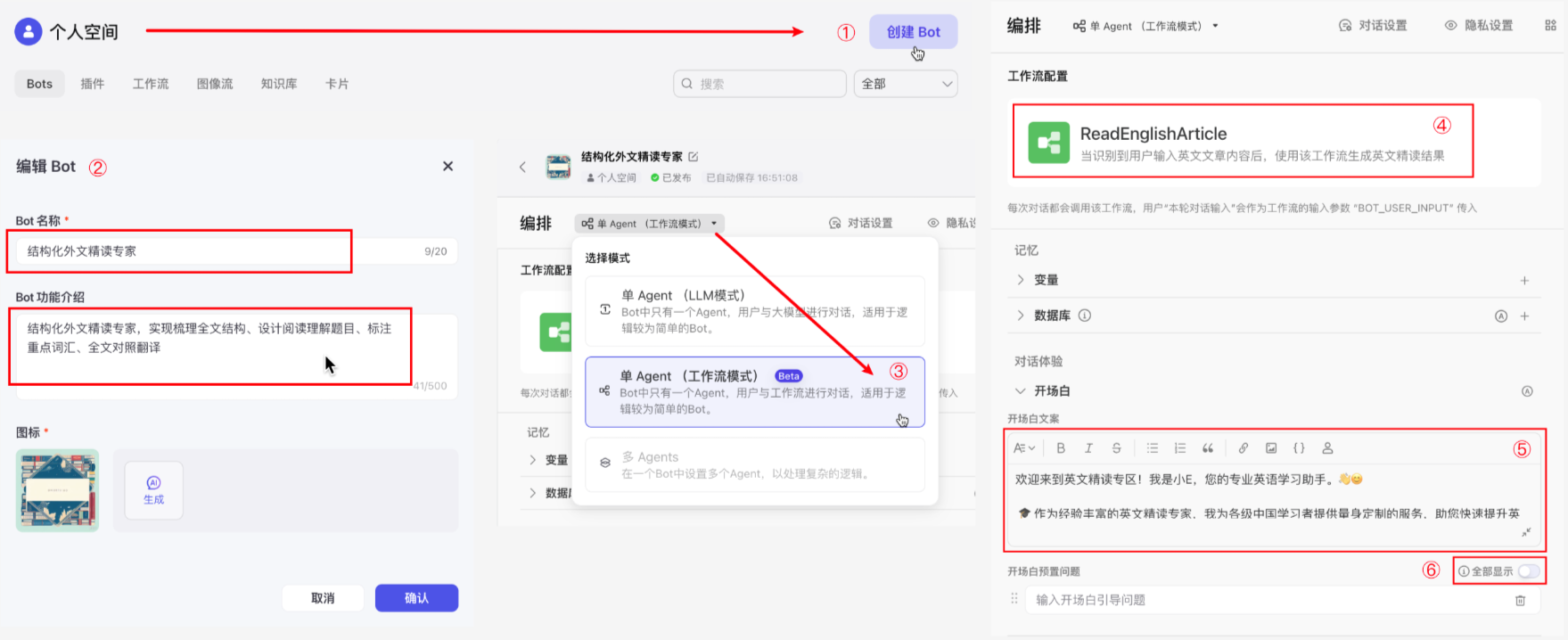
Task: Click the AI 生成 icon generator button
Action: tap(153, 490)
